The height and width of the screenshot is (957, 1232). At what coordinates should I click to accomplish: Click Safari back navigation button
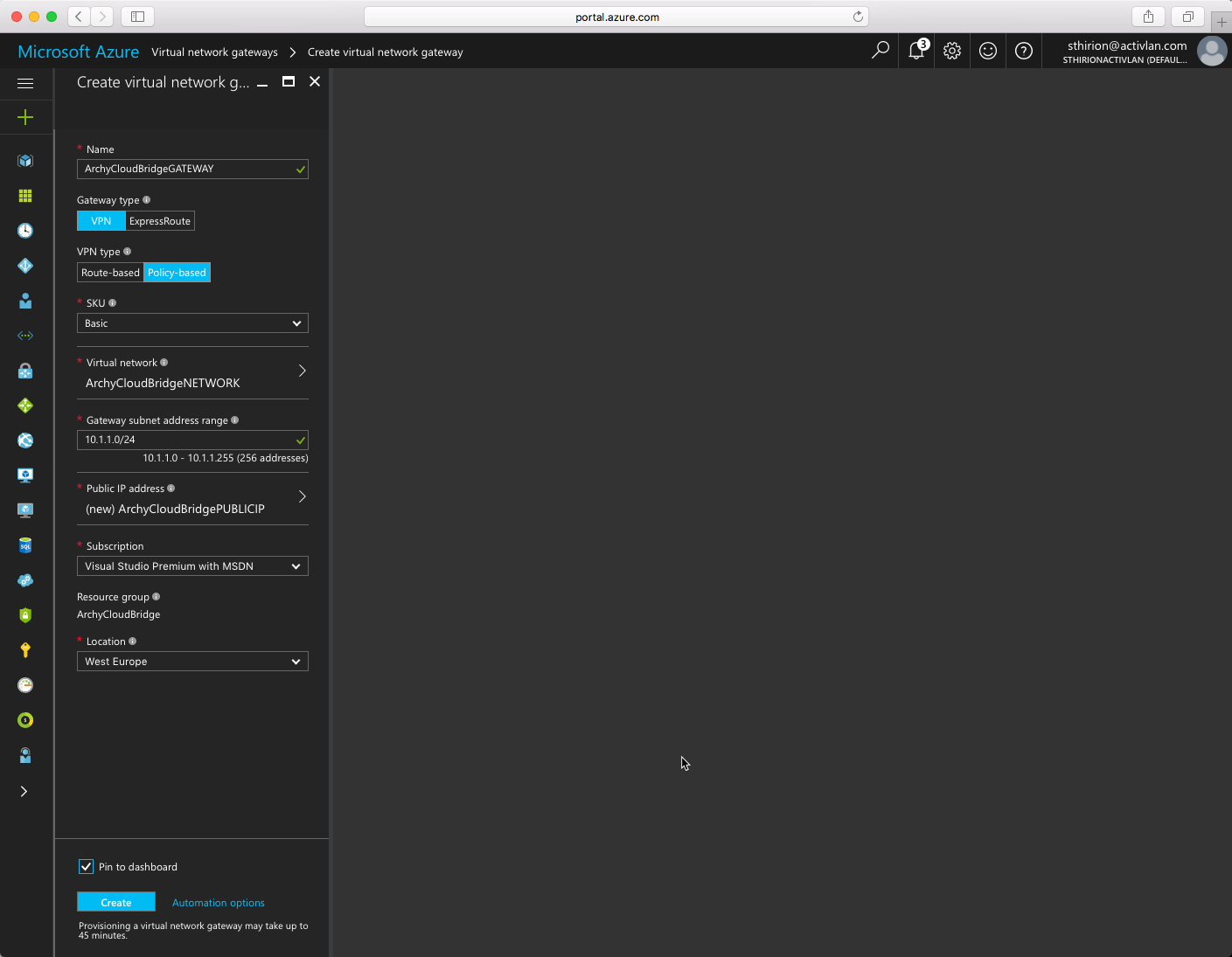coord(79,16)
